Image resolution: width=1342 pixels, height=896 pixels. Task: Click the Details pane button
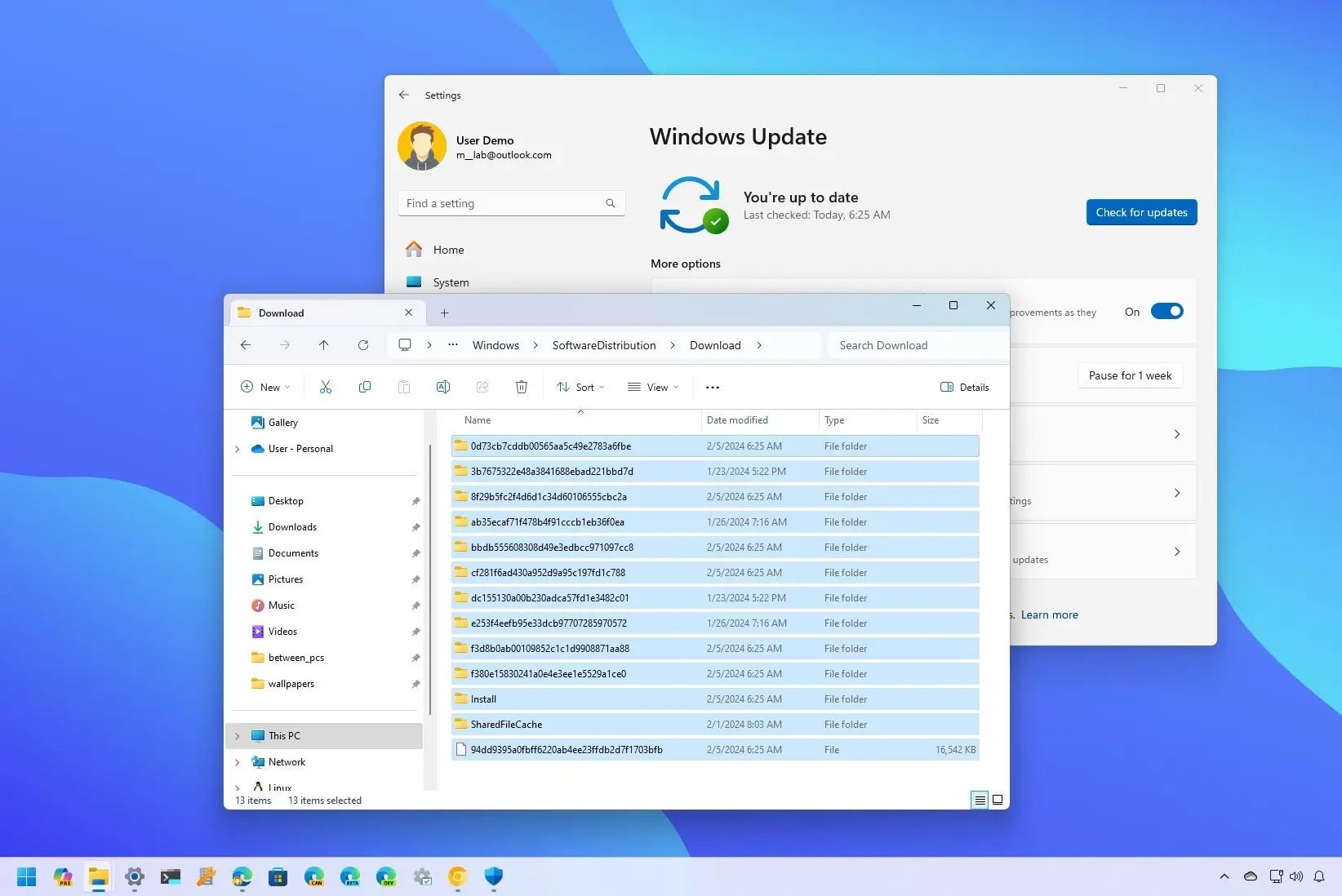[x=965, y=387]
